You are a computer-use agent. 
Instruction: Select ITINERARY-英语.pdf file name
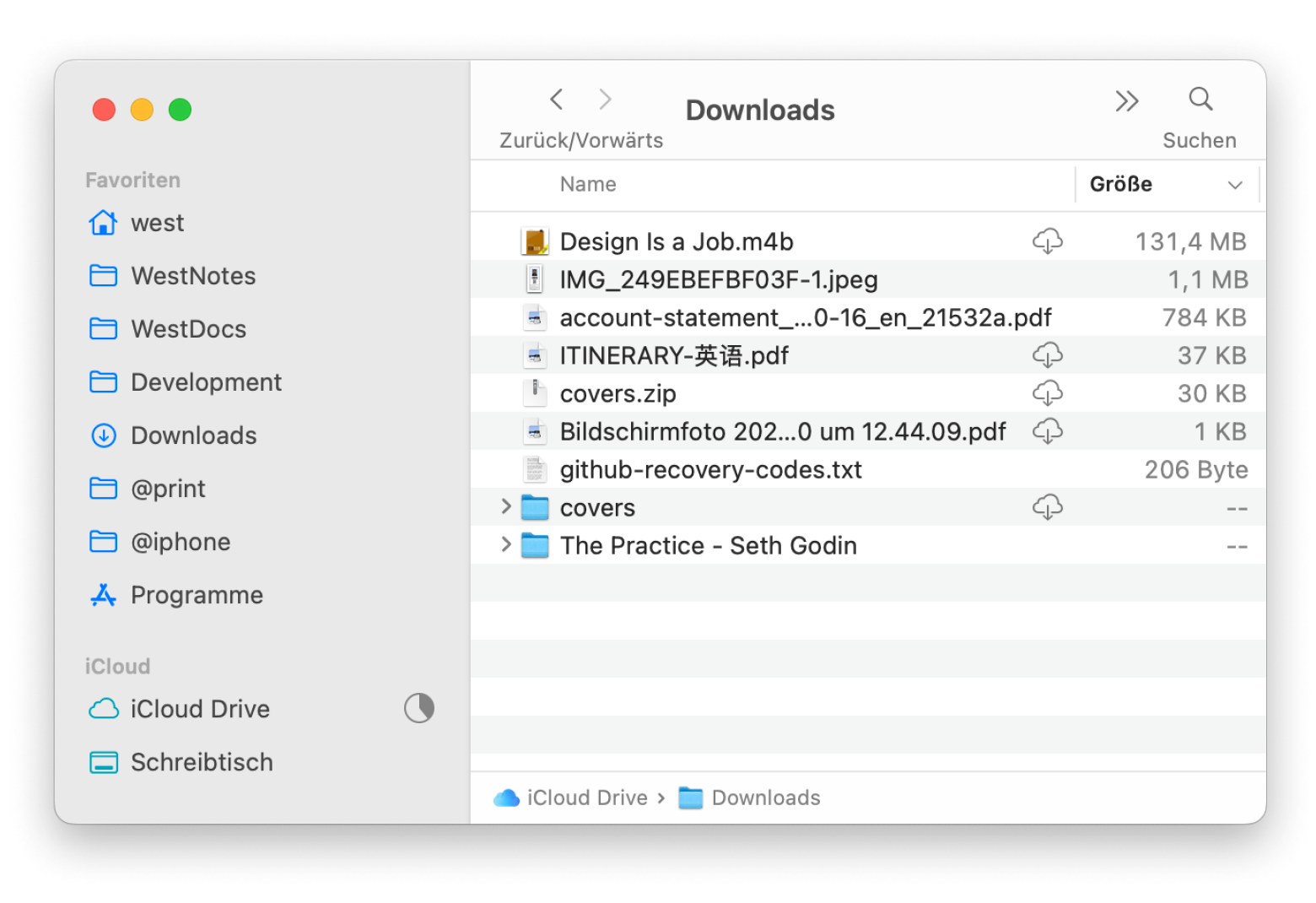point(674,355)
